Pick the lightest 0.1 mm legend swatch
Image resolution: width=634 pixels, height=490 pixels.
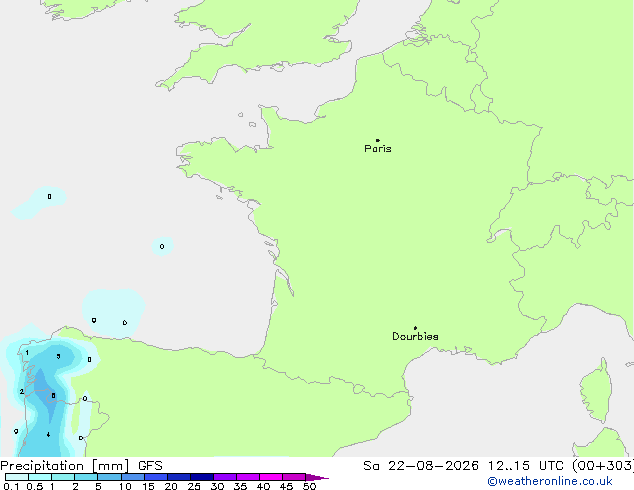pos(17,477)
